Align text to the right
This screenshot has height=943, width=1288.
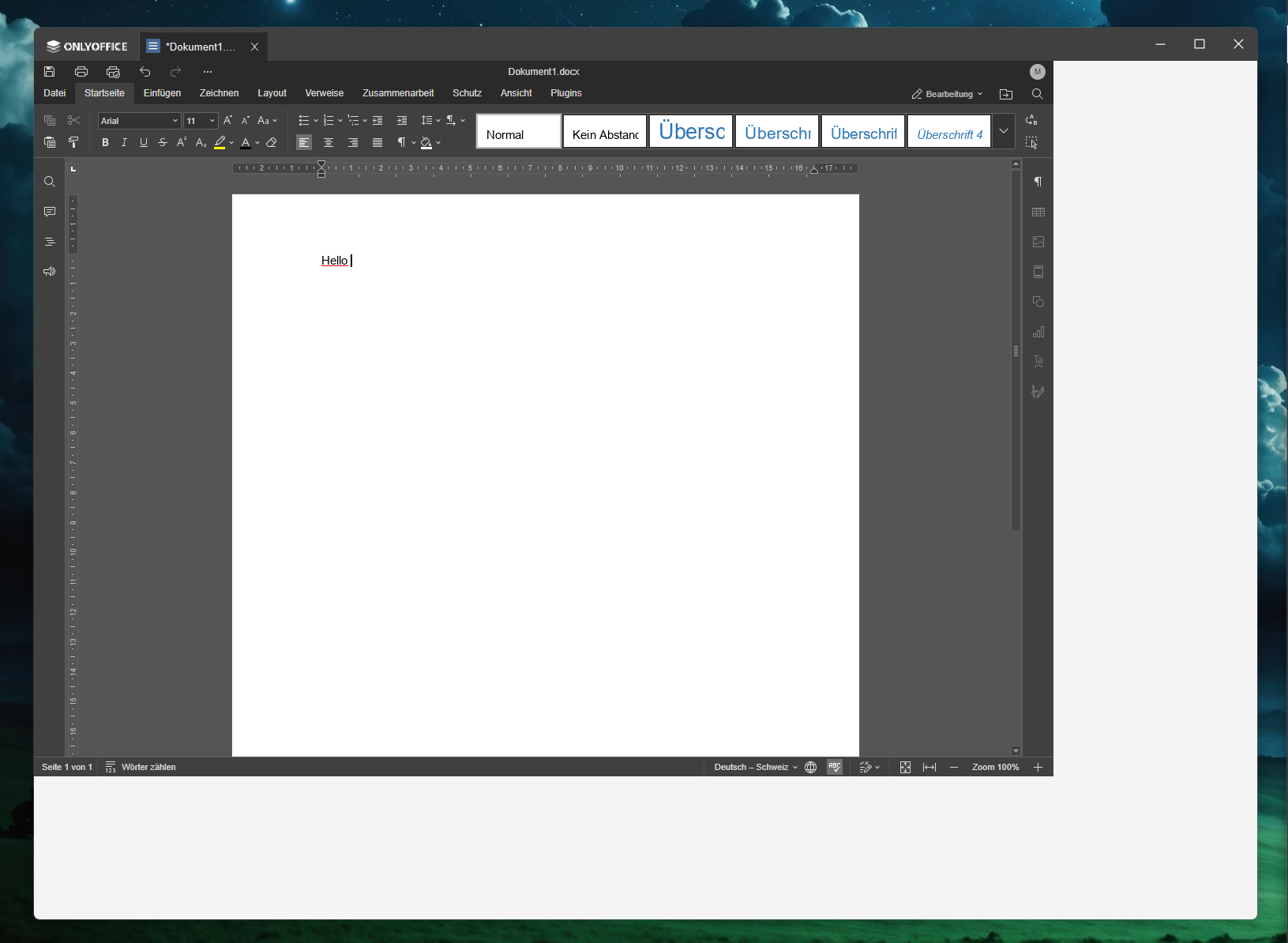click(353, 143)
